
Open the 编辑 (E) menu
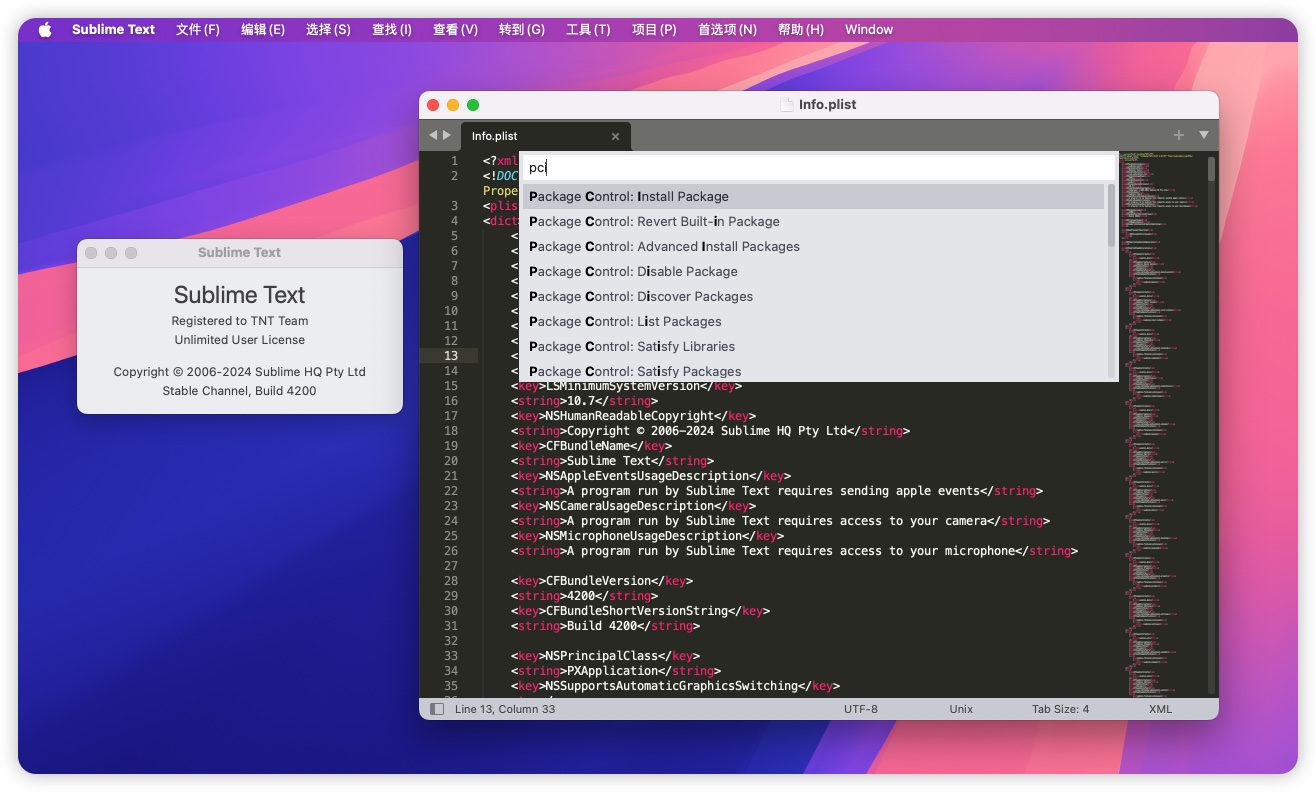pyautogui.click(x=263, y=29)
